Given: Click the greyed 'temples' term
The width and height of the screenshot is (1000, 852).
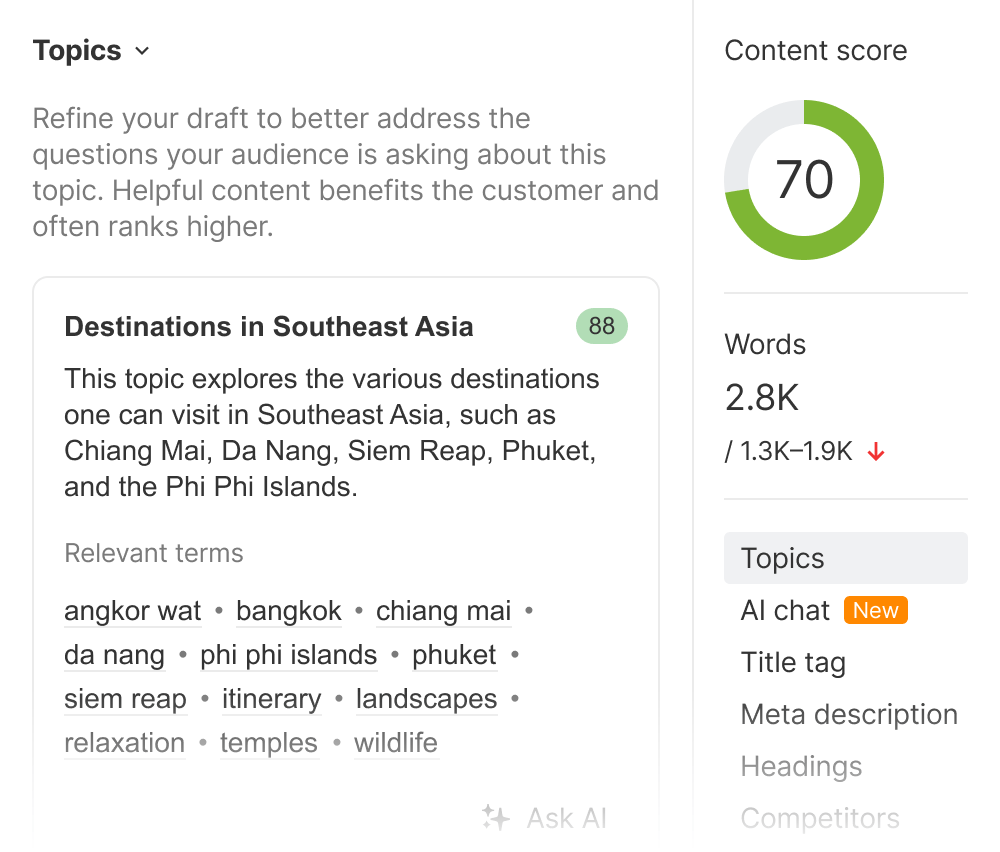Looking at the screenshot, I should click(x=269, y=743).
